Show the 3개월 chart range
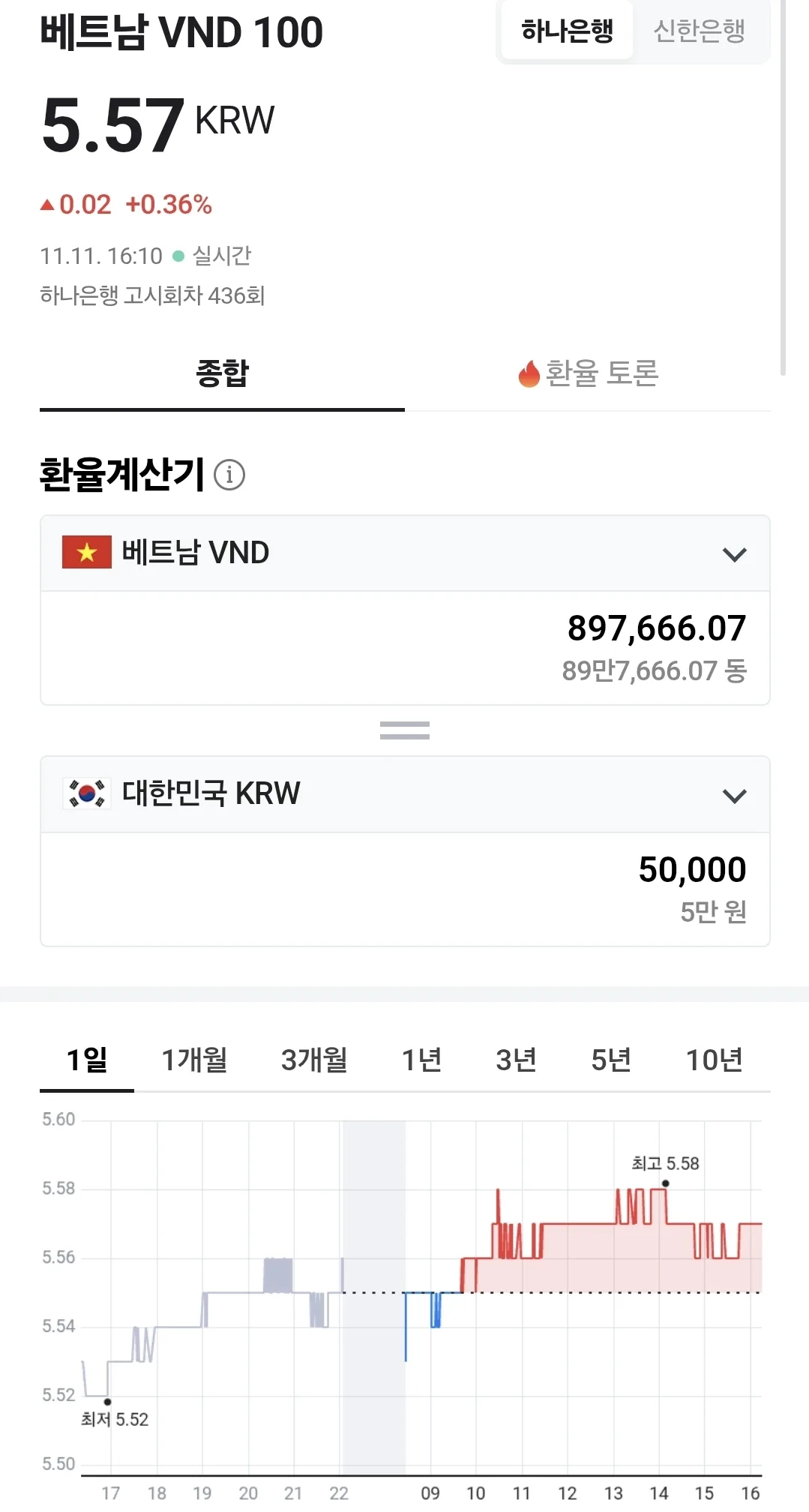809x1512 pixels. pos(314,1060)
